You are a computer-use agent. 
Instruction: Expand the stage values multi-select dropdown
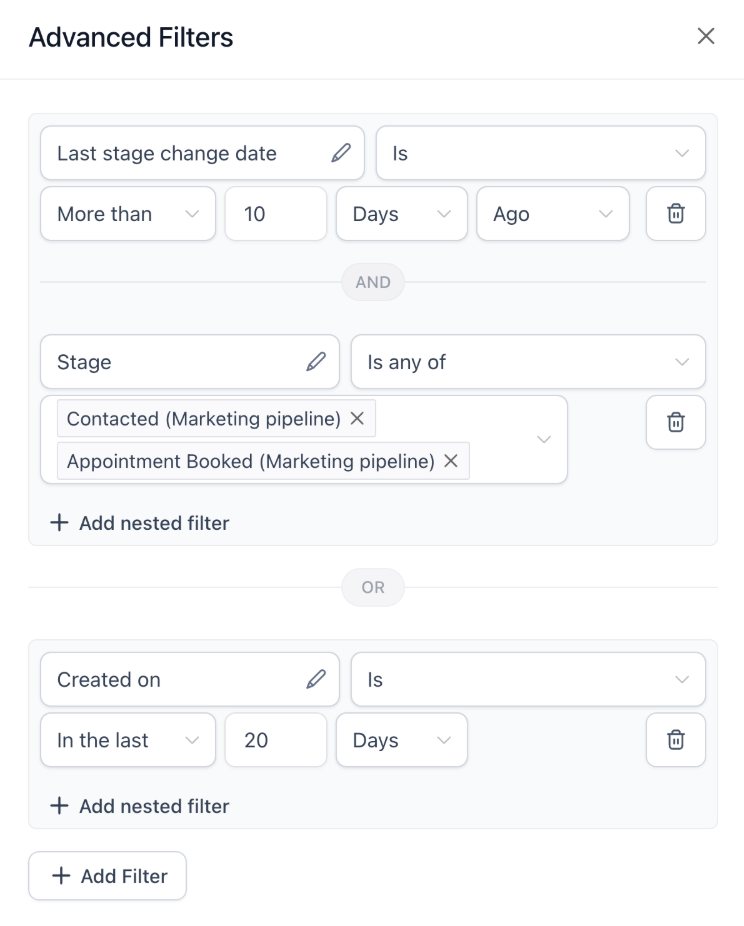(x=544, y=440)
